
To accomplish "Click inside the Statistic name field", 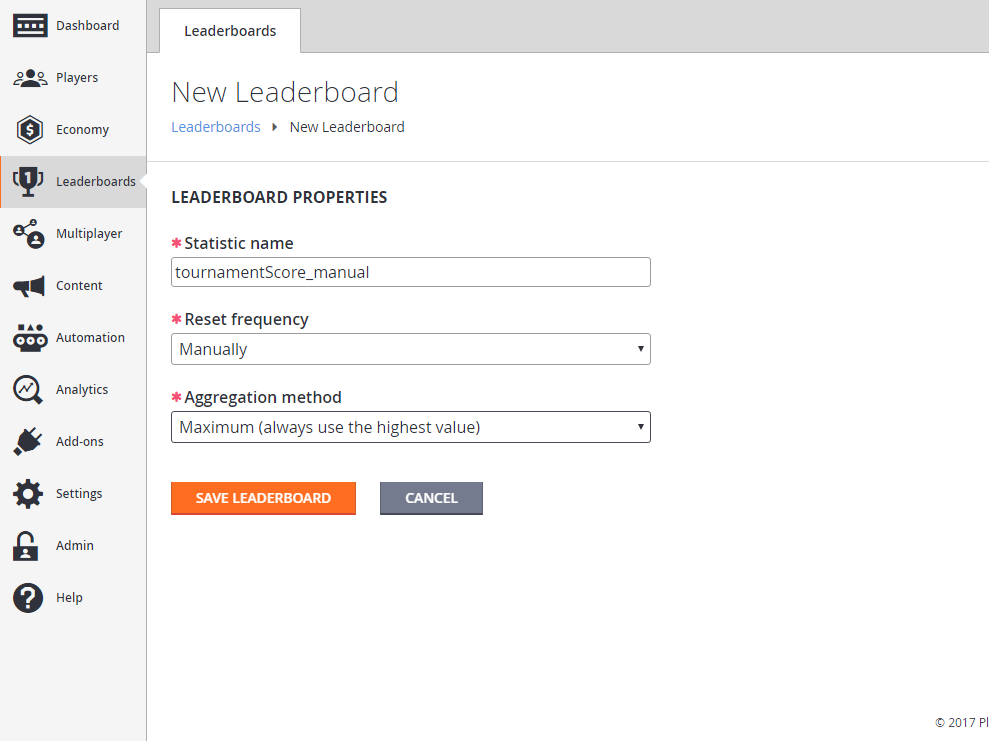I will point(410,272).
